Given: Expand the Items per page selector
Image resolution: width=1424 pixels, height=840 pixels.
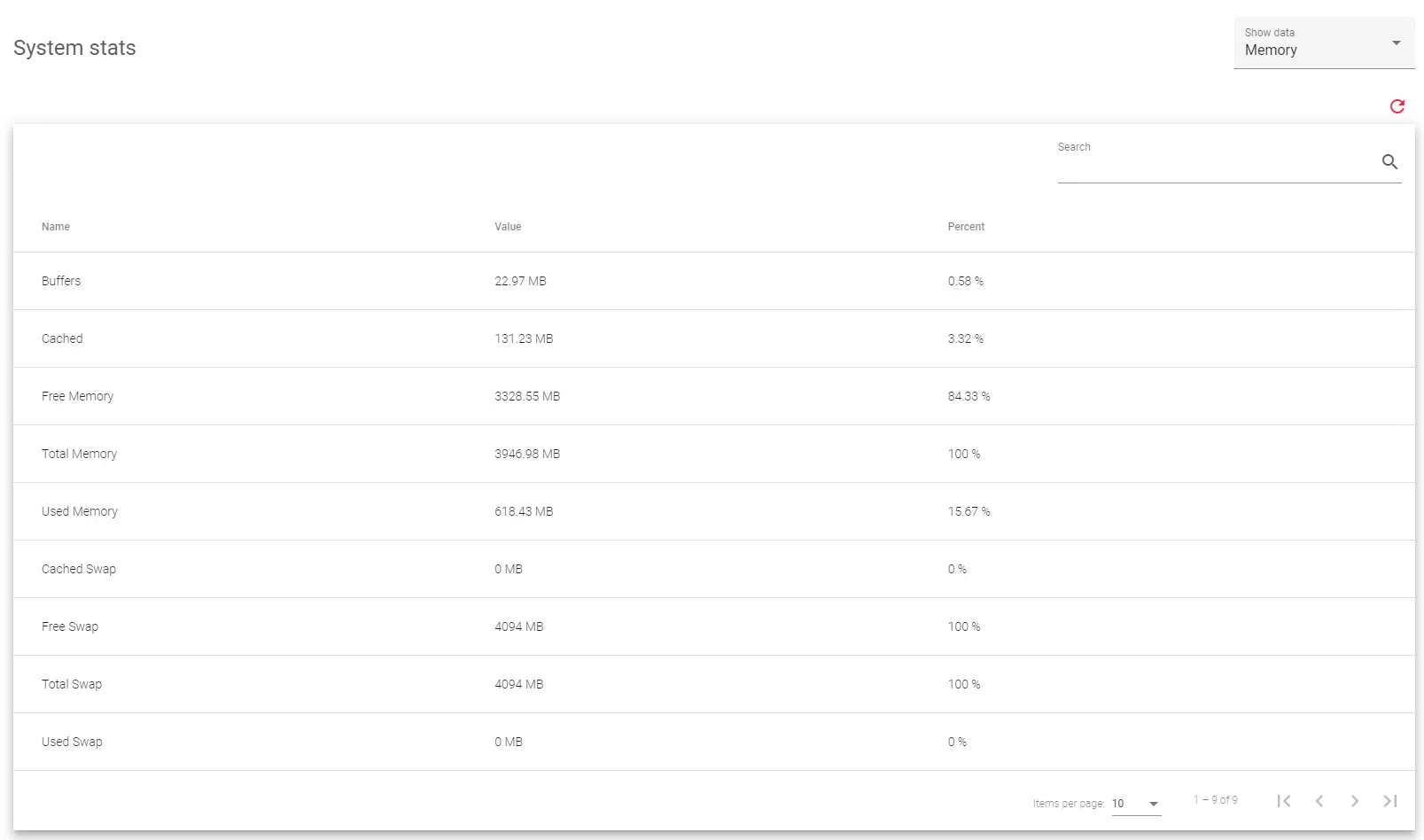Looking at the screenshot, I should pos(1136,804).
